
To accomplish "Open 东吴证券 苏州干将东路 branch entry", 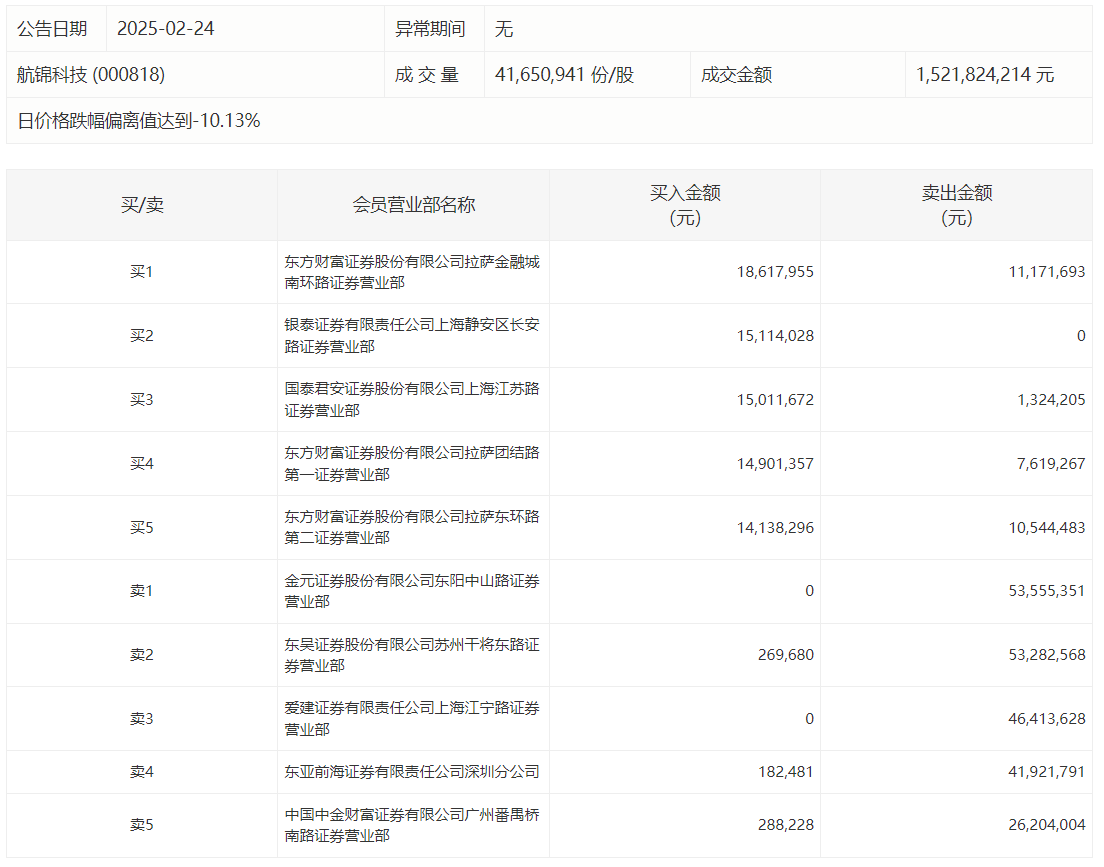I will pos(411,655).
